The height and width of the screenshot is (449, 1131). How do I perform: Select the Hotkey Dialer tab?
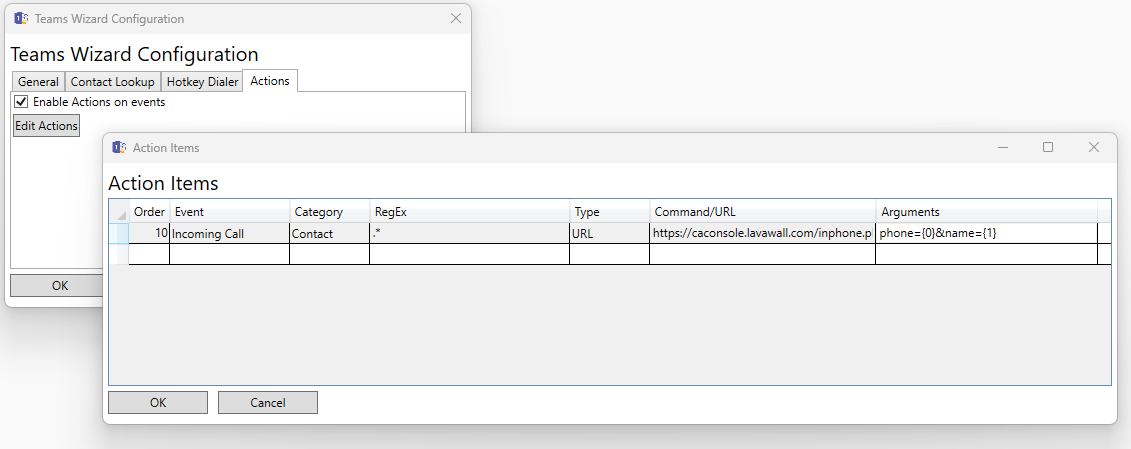pyautogui.click(x=202, y=82)
